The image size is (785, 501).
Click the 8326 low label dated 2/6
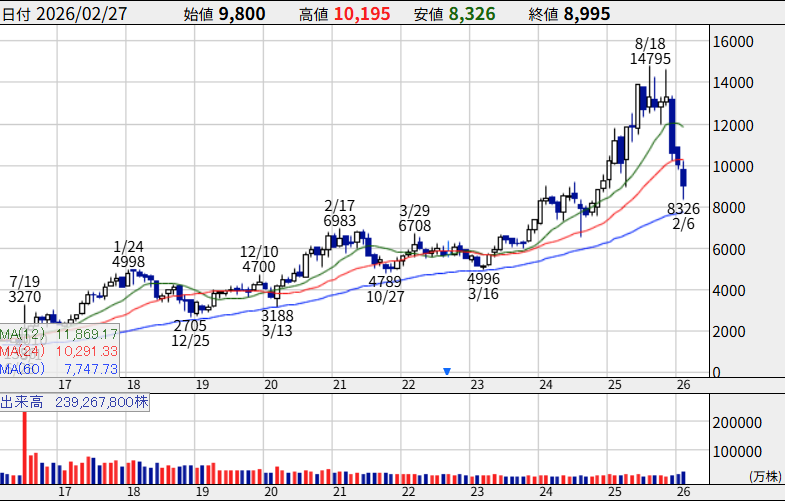683,209
